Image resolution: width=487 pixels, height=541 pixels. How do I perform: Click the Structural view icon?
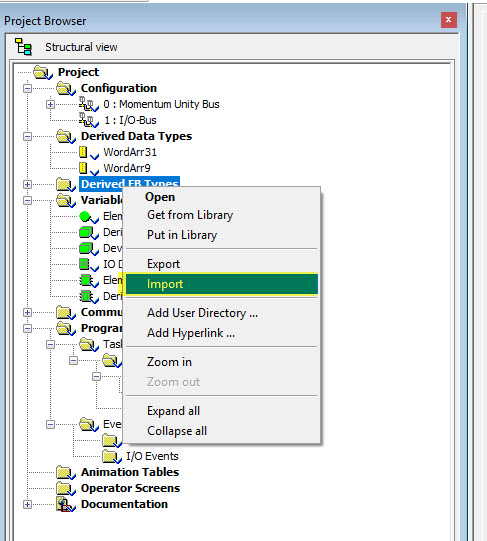click(23, 47)
